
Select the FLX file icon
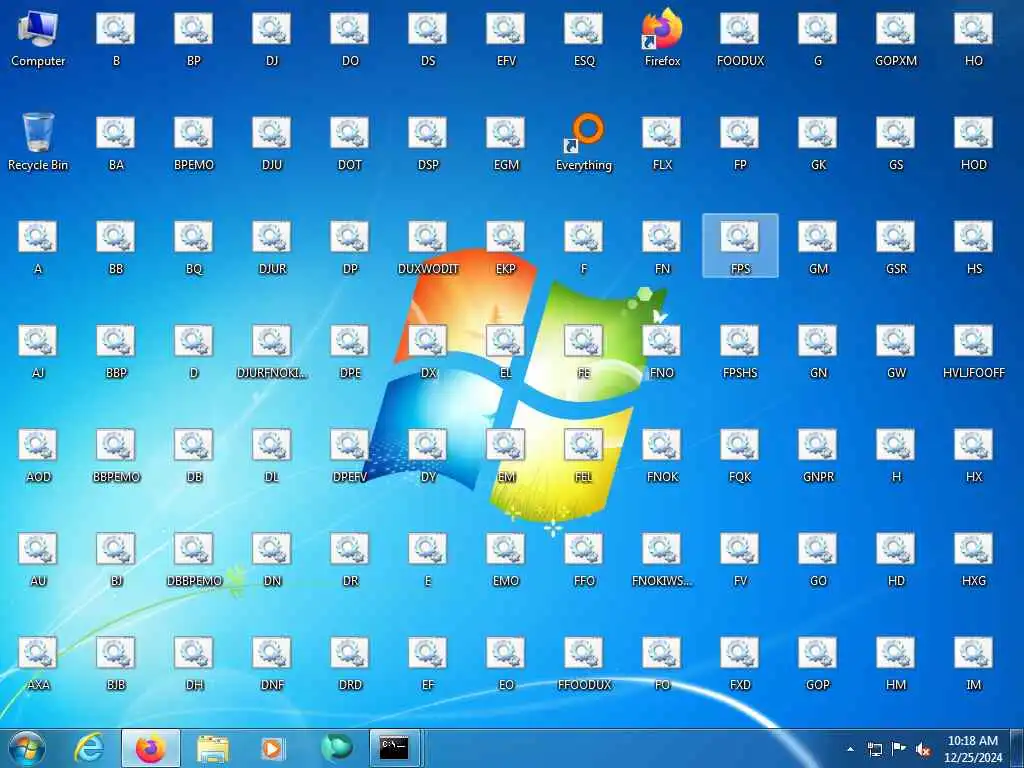[662, 143]
